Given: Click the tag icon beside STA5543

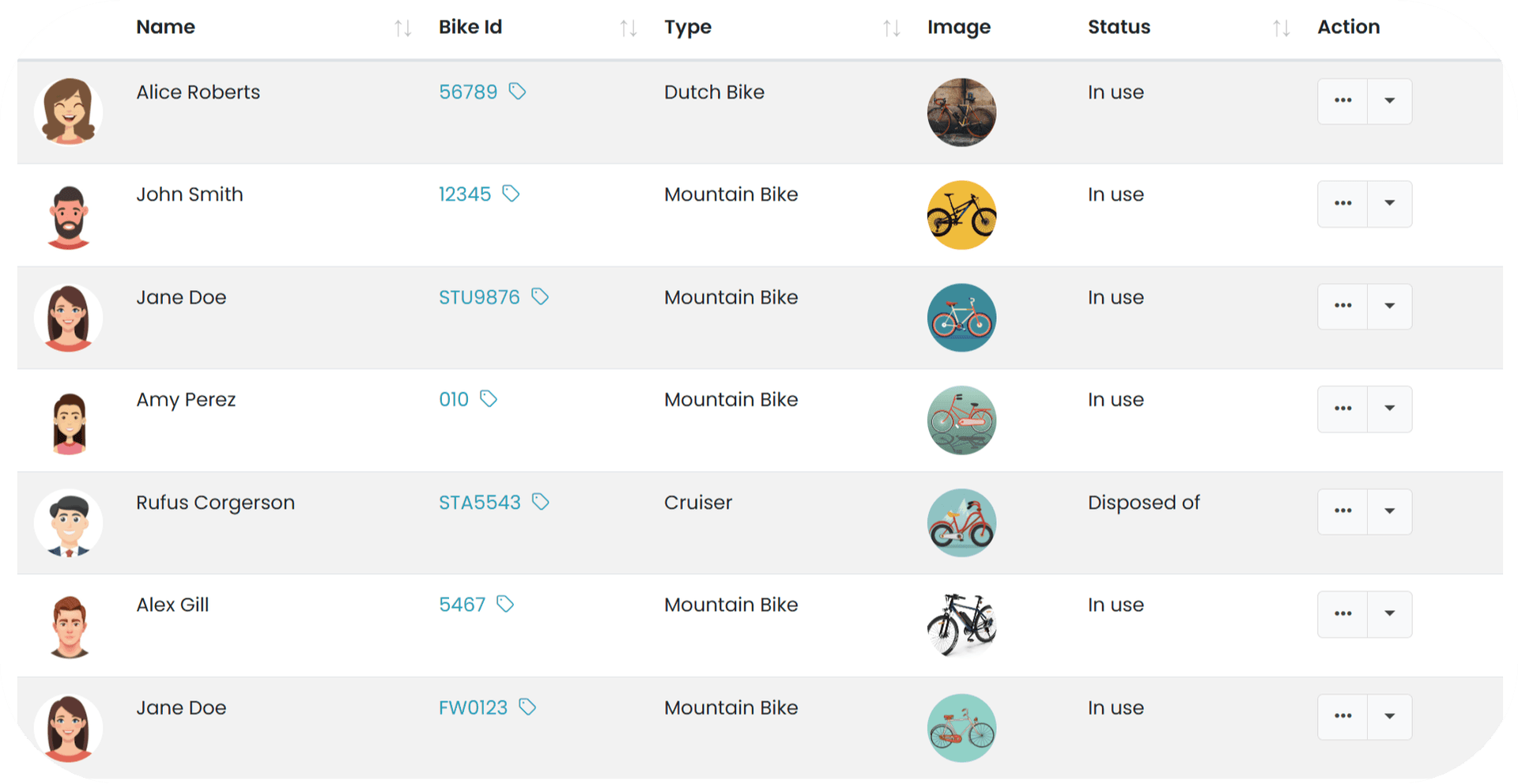Looking at the screenshot, I should (x=541, y=502).
